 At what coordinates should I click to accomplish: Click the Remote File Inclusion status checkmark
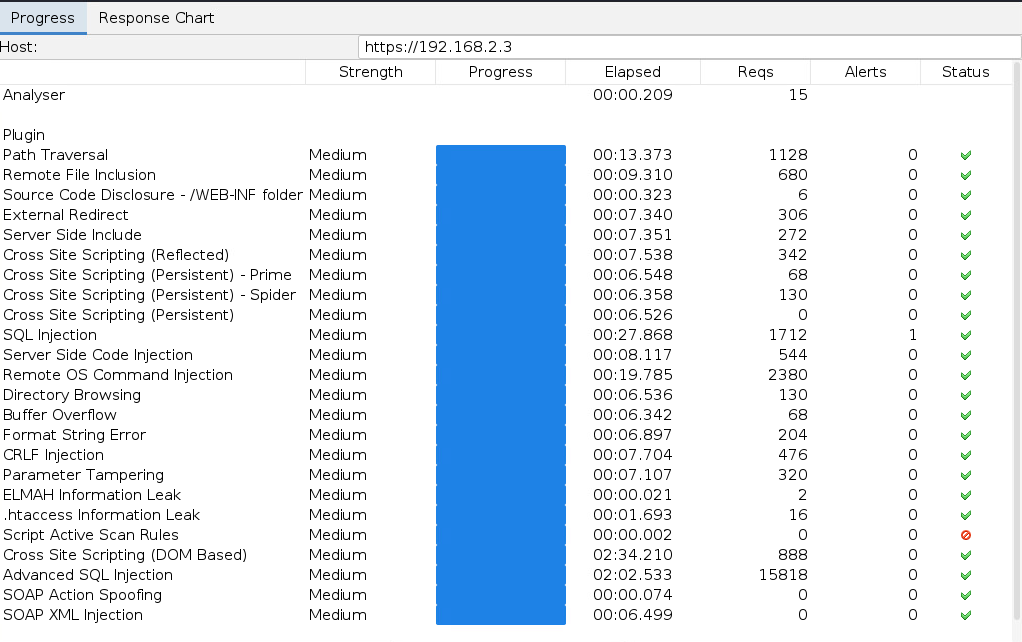point(966,175)
